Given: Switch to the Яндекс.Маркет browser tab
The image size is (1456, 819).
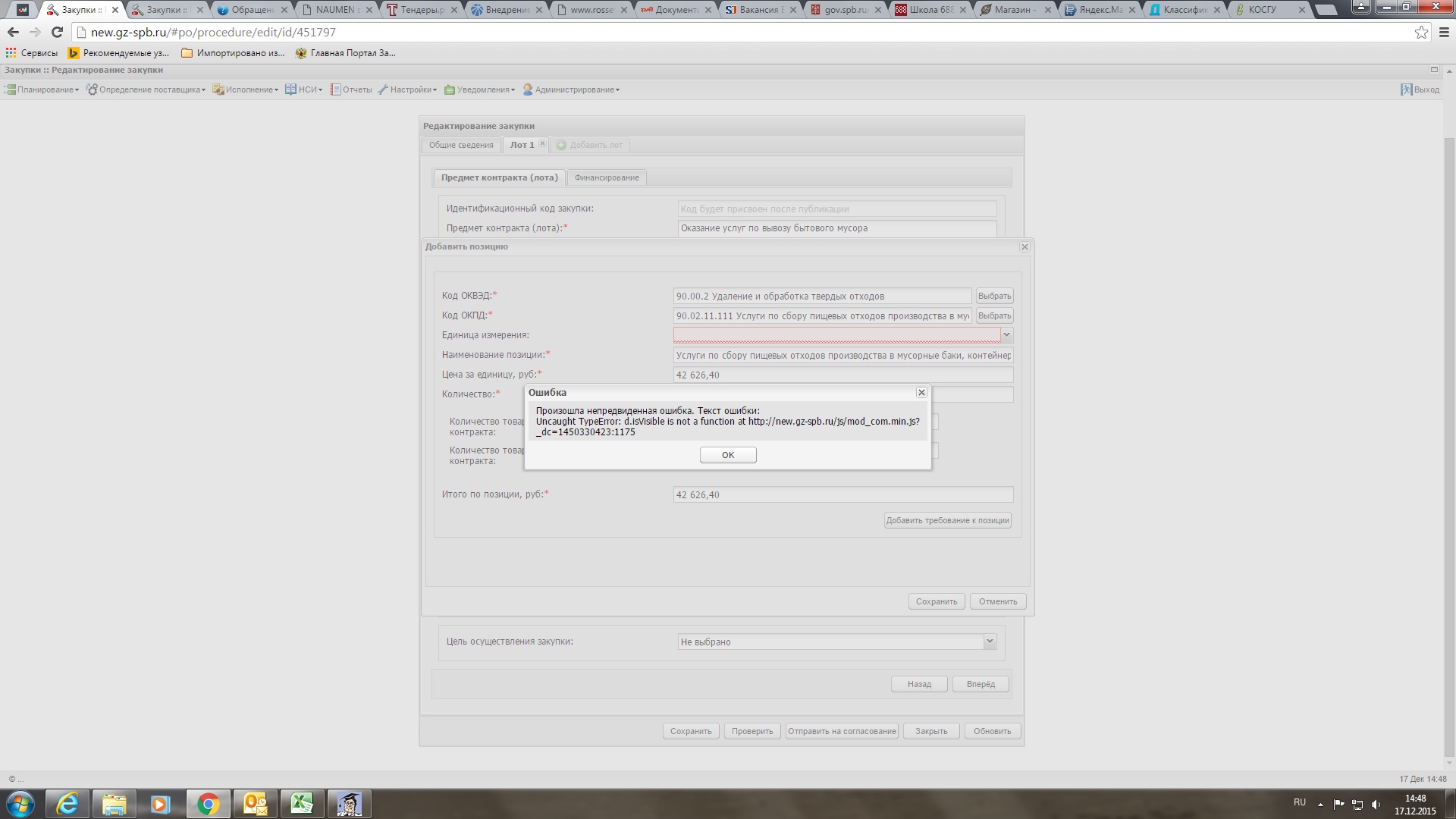Looking at the screenshot, I should [1100, 10].
